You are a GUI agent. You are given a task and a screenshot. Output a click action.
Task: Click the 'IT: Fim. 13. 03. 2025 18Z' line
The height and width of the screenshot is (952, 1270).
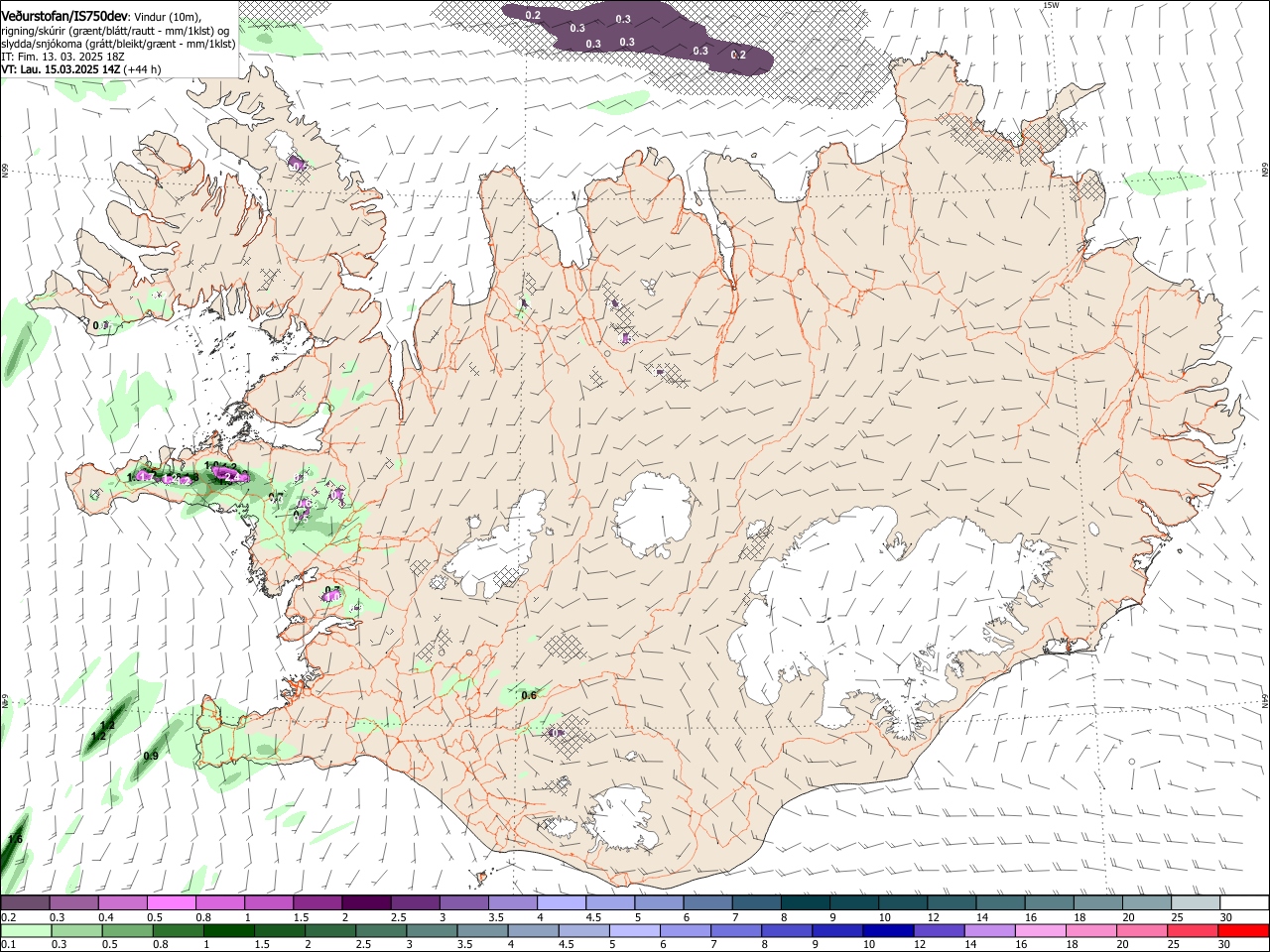63,57
